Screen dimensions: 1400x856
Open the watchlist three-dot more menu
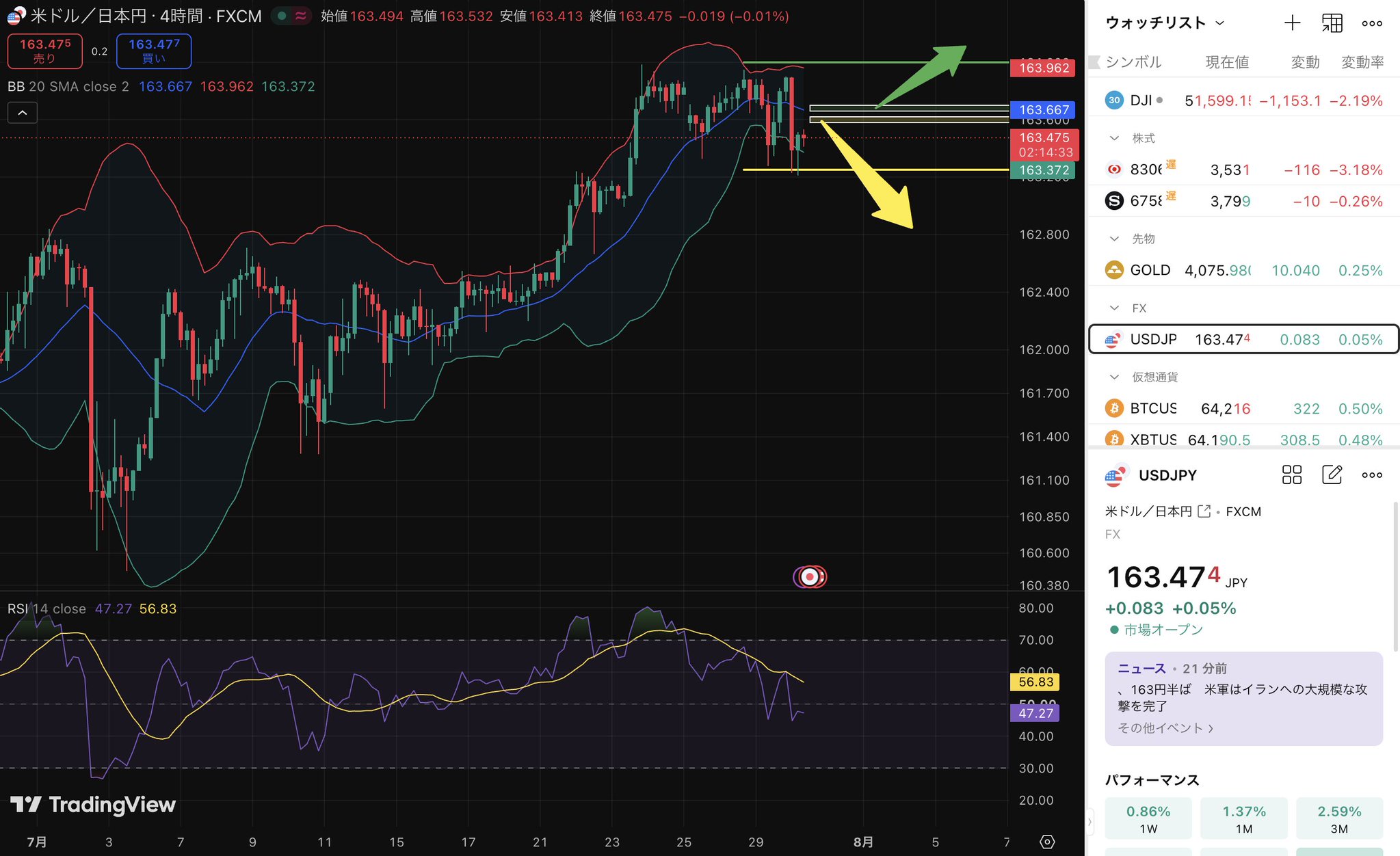coord(1372,23)
